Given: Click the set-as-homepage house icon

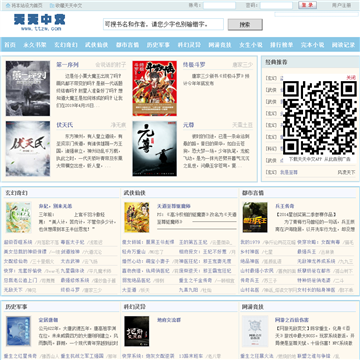Looking at the screenshot, I should (8, 5).
